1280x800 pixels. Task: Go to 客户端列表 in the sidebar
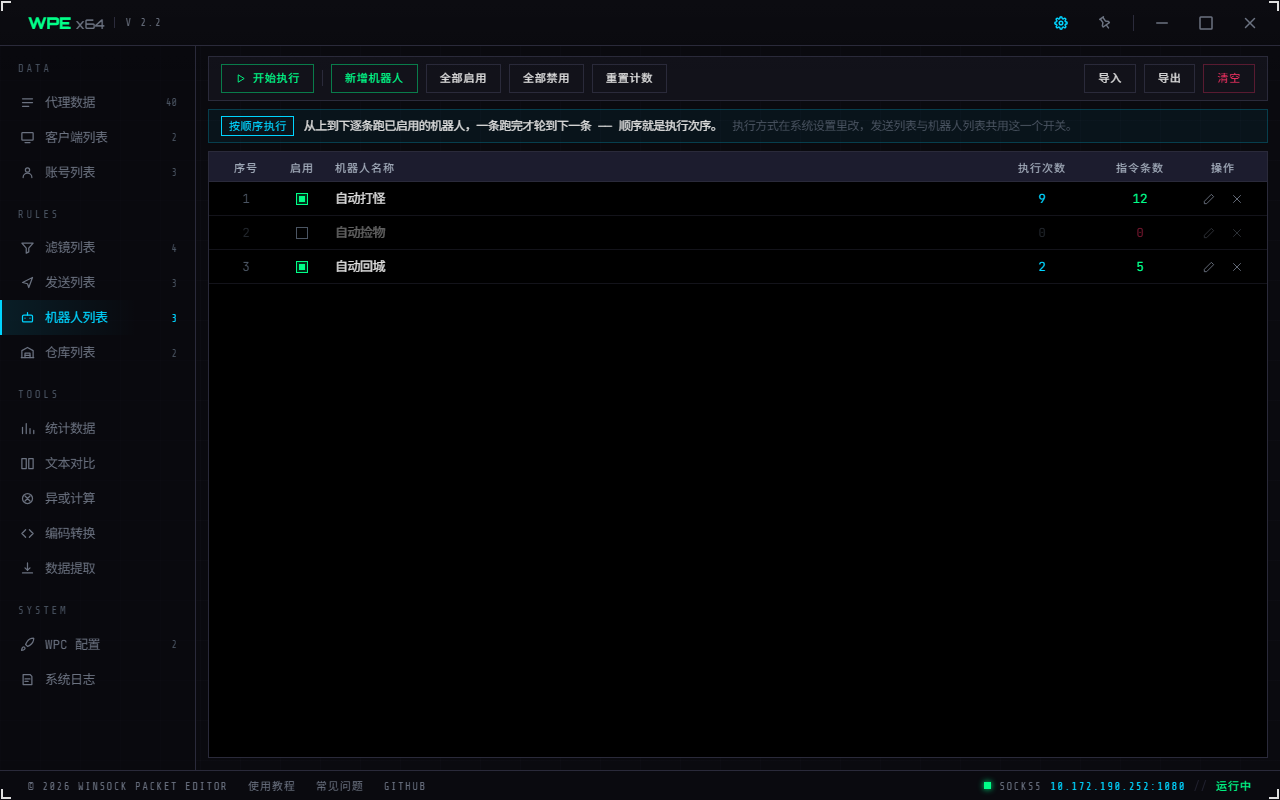pos(98,137)
